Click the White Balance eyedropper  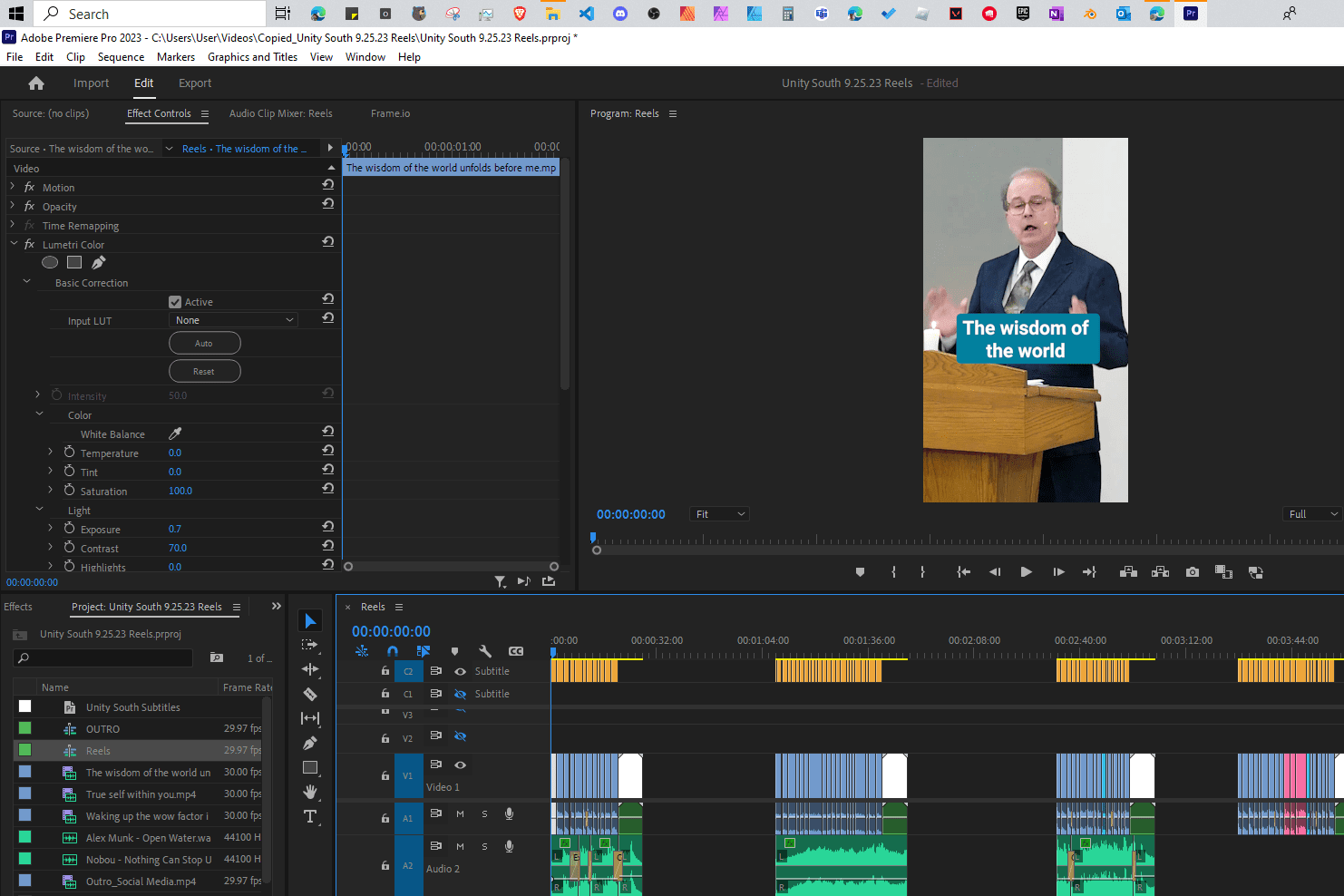(x=175, y=433)
